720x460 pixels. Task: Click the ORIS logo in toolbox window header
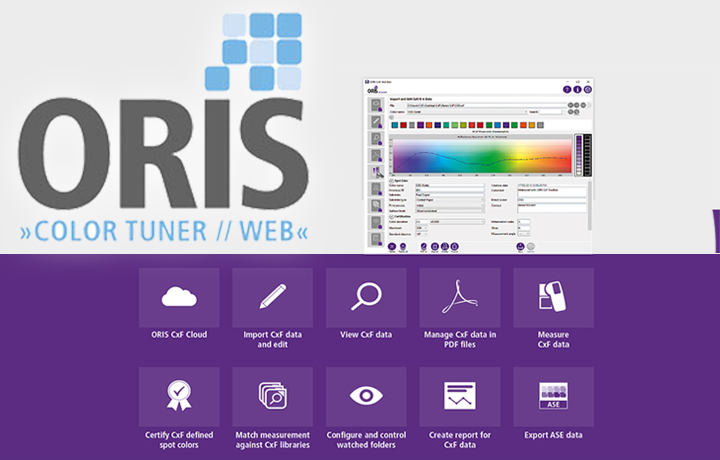tap(377, 90)
